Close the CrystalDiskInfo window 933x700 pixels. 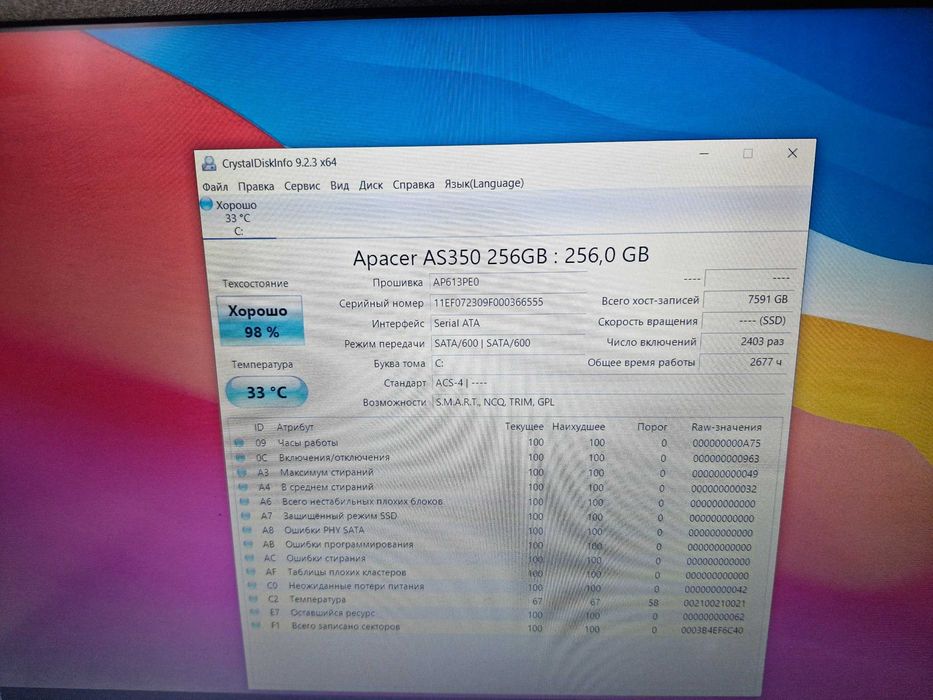click(x=792, y=153)
